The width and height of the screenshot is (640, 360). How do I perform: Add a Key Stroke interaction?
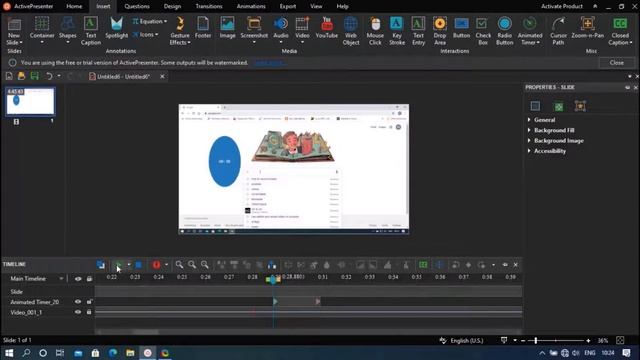[397, 31]
